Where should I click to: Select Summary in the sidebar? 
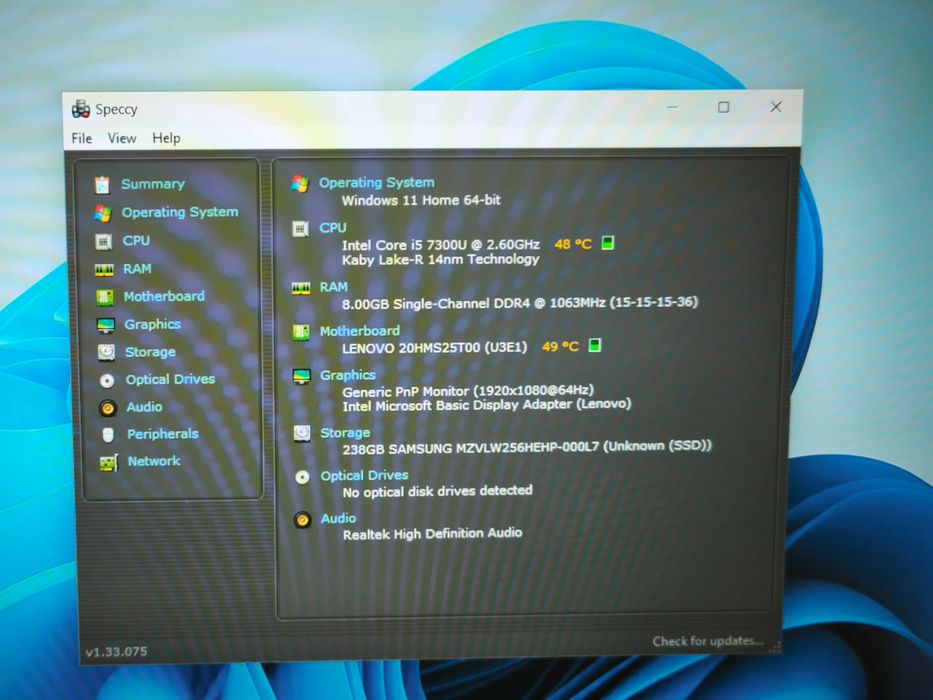153,184
